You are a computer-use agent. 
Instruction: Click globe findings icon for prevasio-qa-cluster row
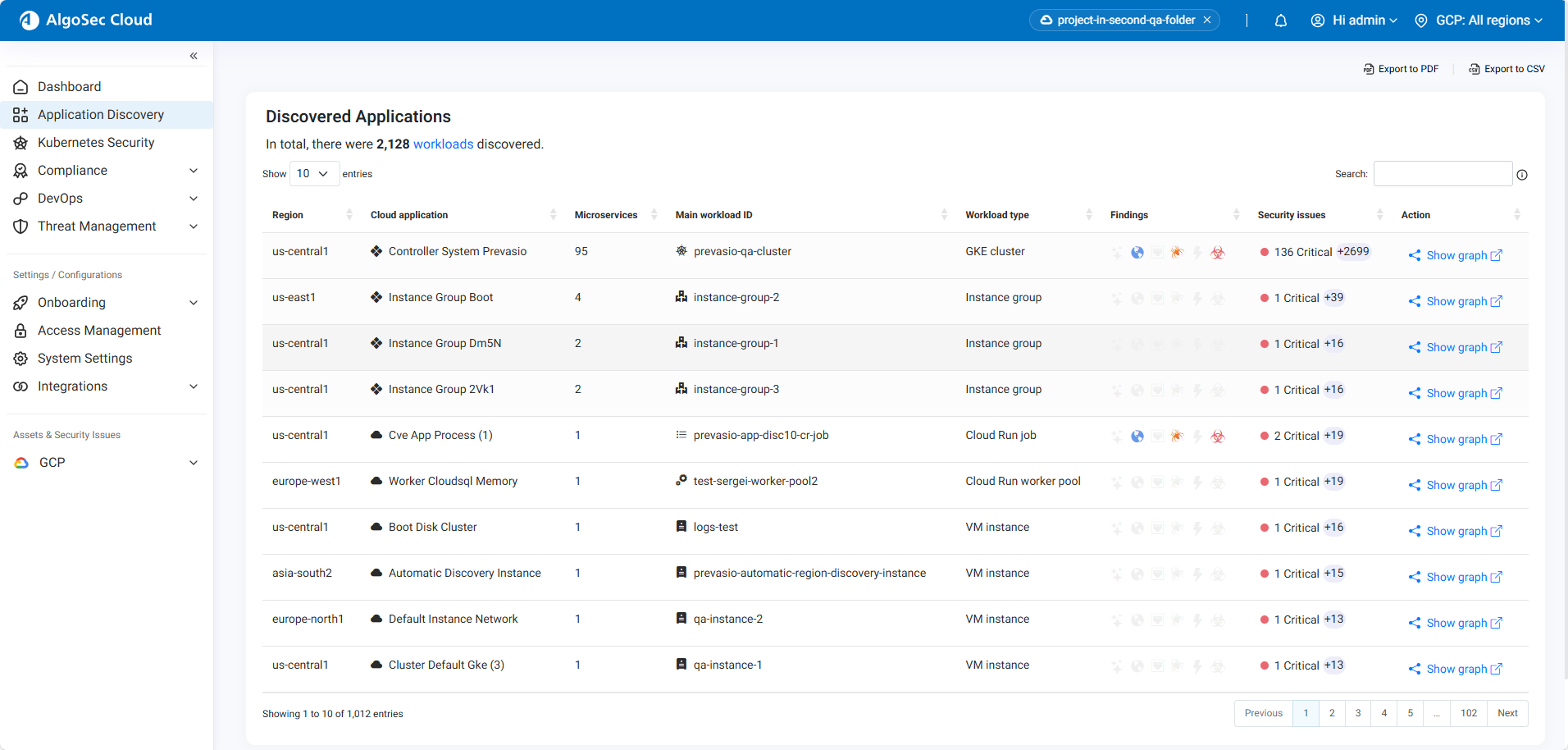click(1137, 253)
